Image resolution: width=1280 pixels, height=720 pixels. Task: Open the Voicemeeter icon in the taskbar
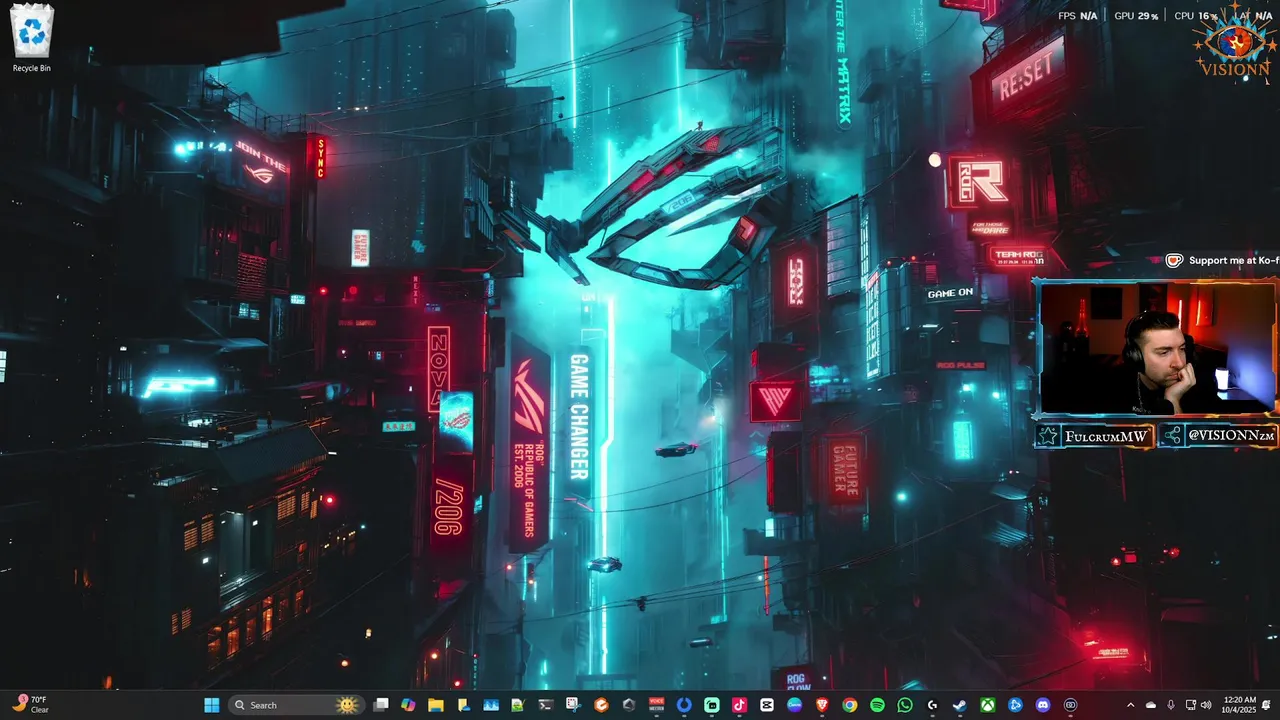(656, 705)
